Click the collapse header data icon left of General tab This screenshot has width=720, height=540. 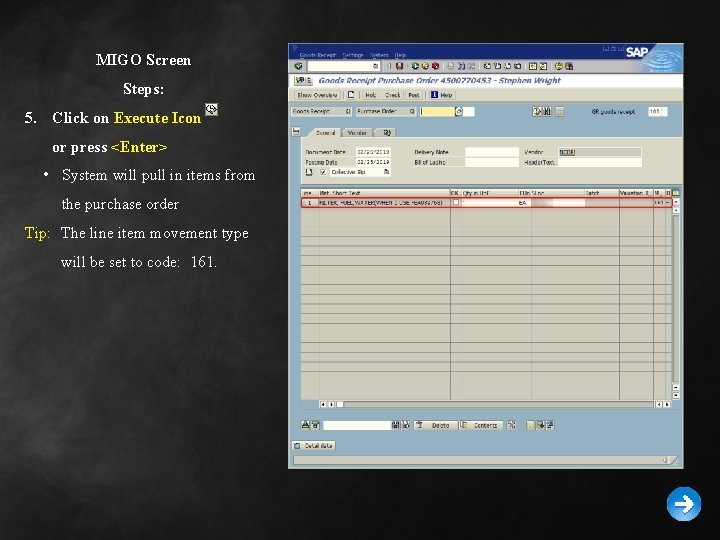coord(296,132)
